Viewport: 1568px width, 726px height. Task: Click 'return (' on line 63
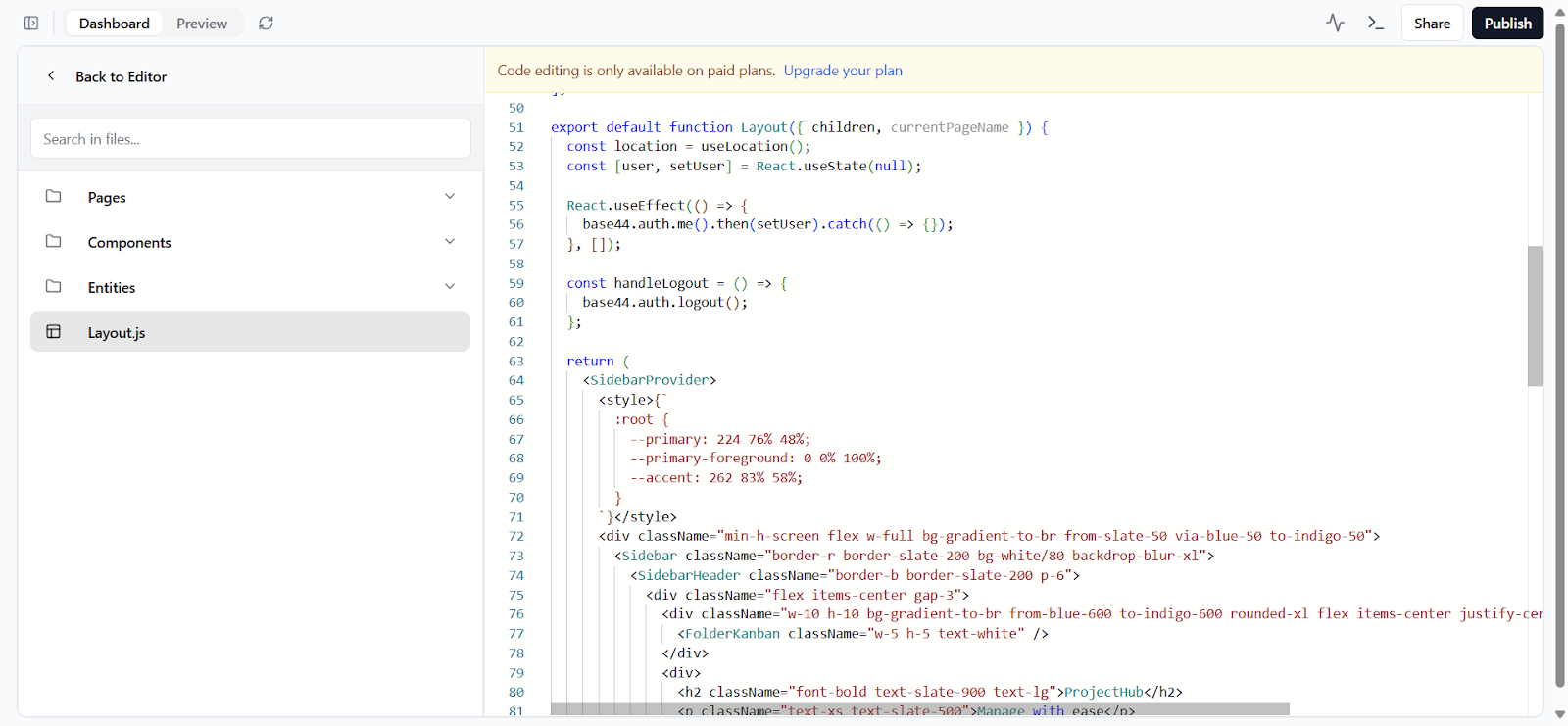[598, 361]
